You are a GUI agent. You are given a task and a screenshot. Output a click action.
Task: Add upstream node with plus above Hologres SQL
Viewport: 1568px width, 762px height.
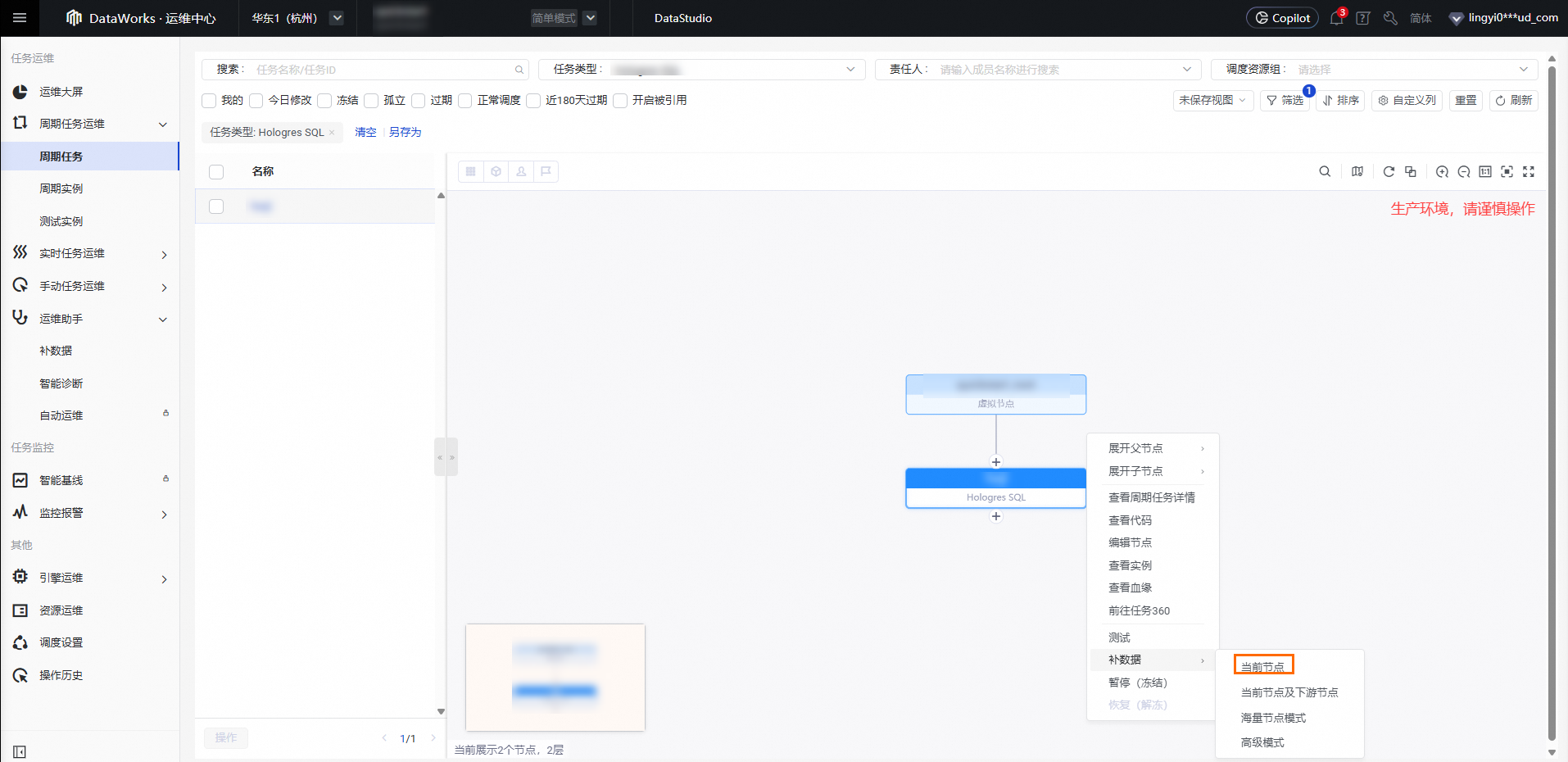(996, 462)
